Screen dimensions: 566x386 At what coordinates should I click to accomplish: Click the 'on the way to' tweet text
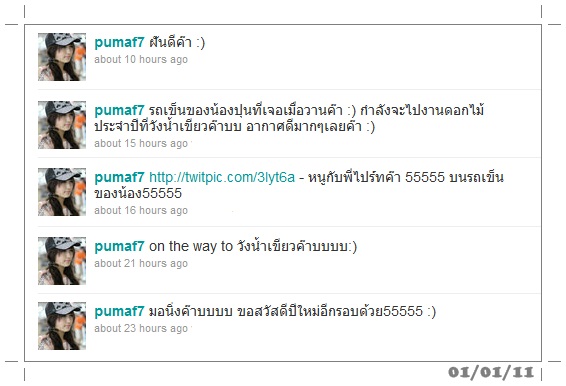pos(253,246)
